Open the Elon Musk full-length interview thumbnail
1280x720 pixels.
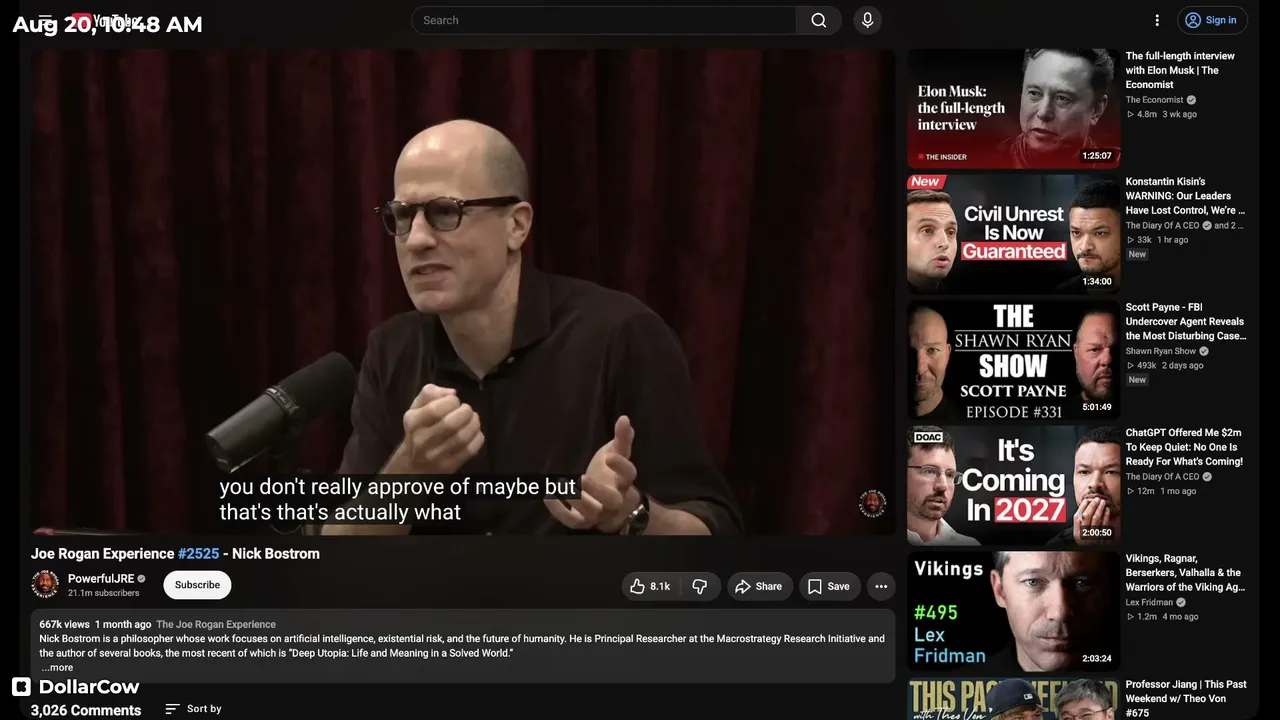pos(1013,109)
